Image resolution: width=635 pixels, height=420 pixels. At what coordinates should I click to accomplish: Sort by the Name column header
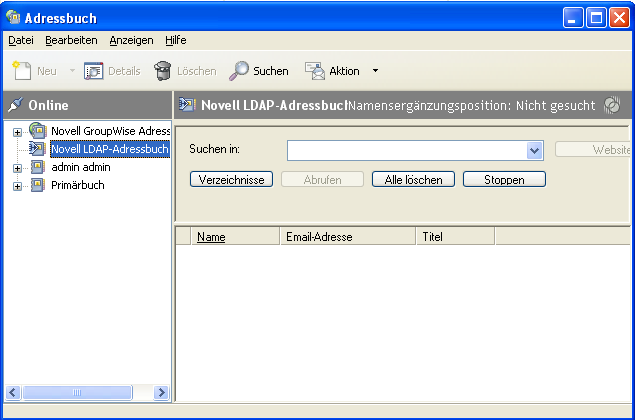tap(235, 237)
